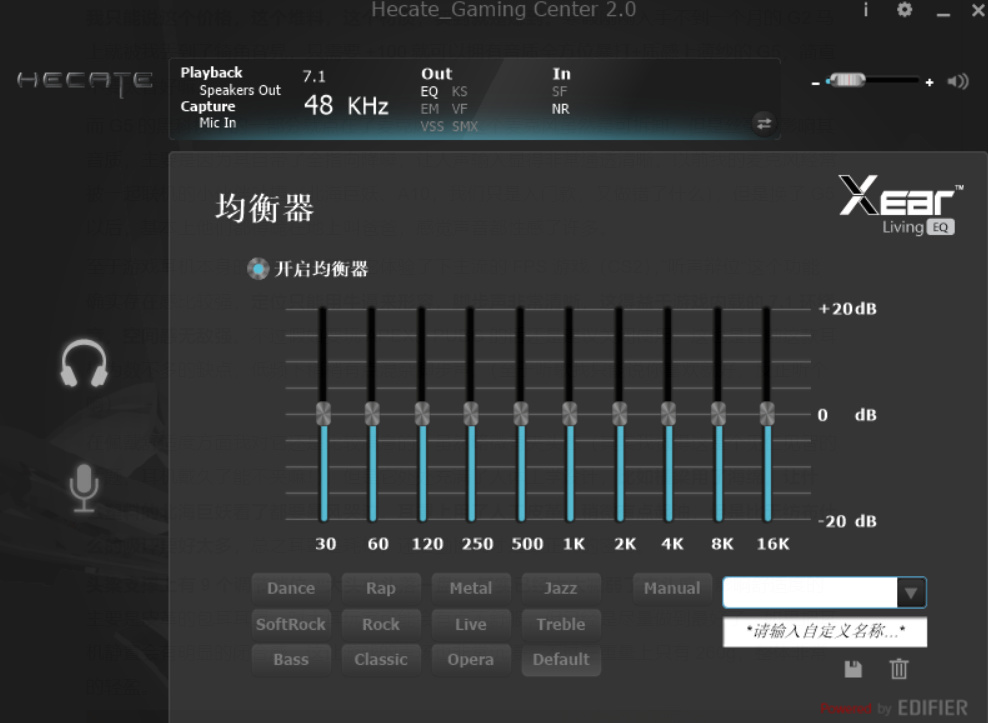Click the 30 Hz band slider handle
Viewport: 988px width, 723px height.
(x=323, y=414)
